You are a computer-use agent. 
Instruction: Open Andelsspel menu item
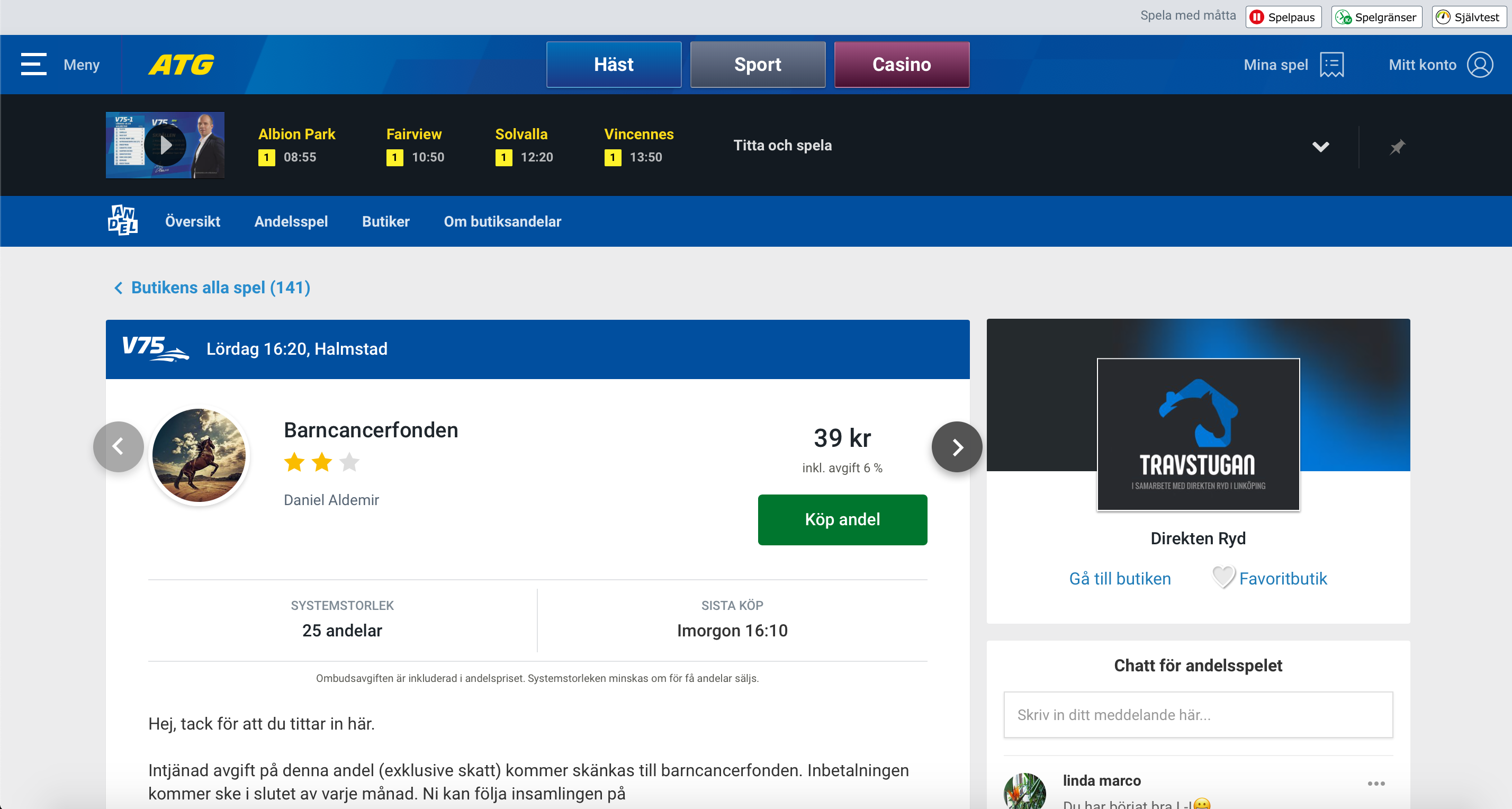(x=291, y=221)
